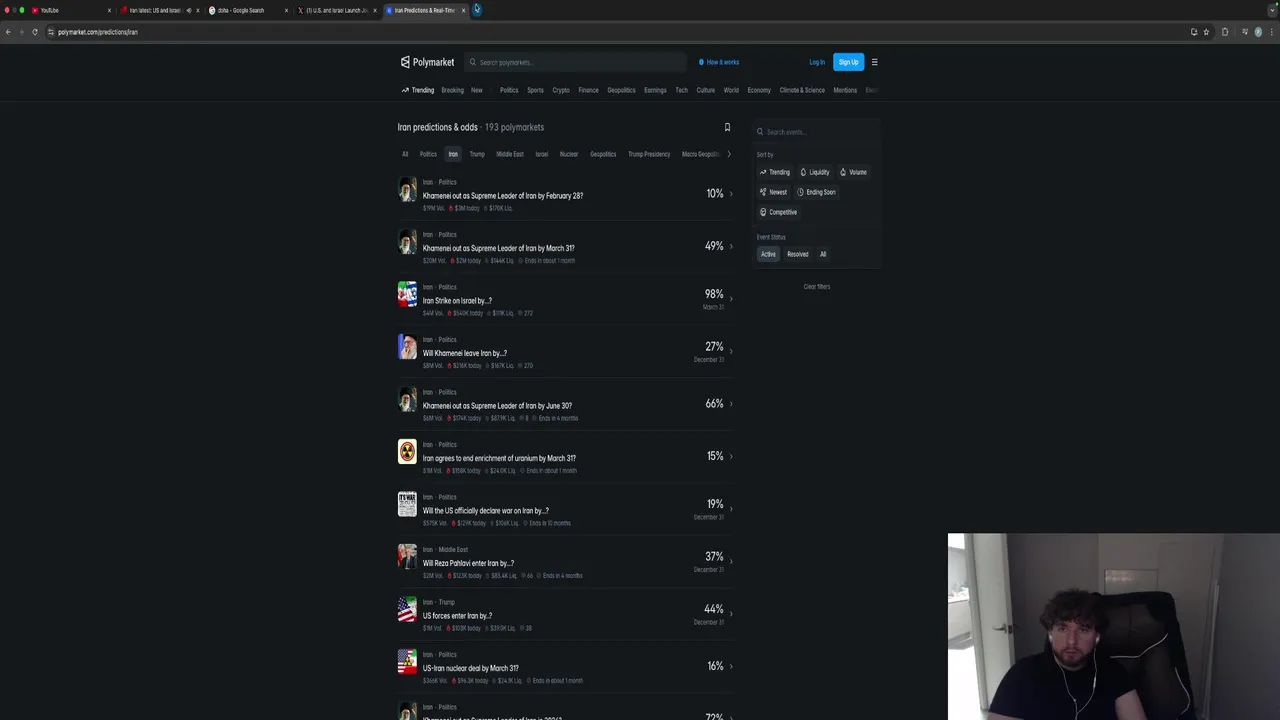The height and width of the screenshot is (720, 1280).
Task: Select the Nuclear tag filter
Action: point(569,154)
